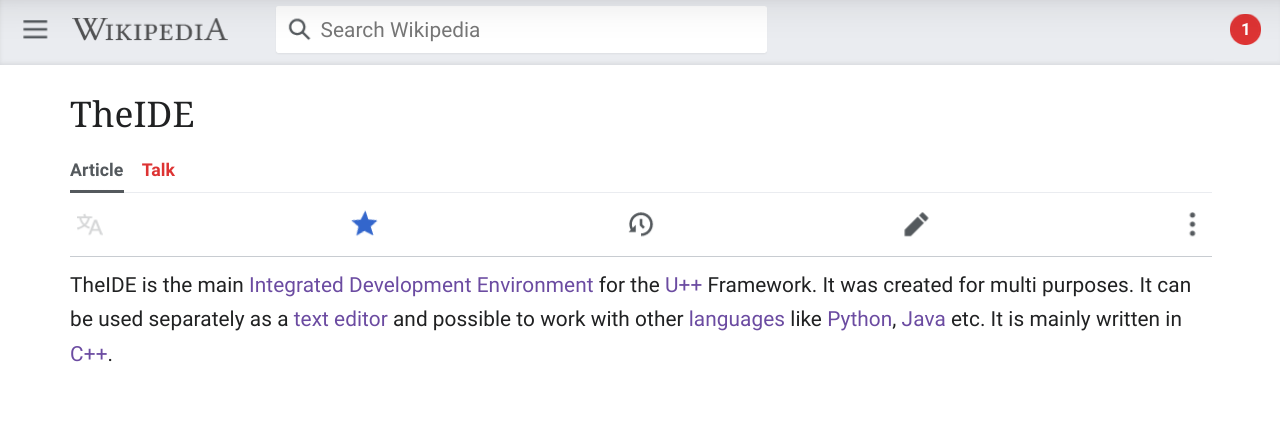Click the language translate icon
Image resolution: width=1280 pixels, height=424 pixels.
[90, 224]
